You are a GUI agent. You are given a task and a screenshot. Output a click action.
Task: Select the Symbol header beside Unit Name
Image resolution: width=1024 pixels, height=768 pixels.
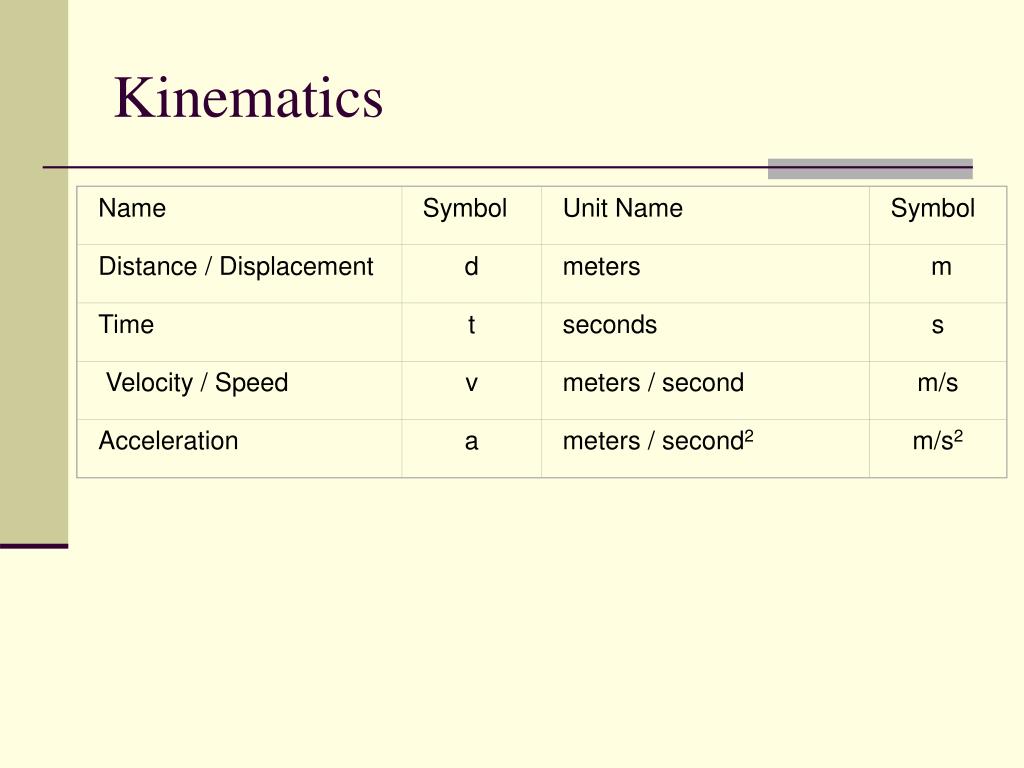pos(932,209)
